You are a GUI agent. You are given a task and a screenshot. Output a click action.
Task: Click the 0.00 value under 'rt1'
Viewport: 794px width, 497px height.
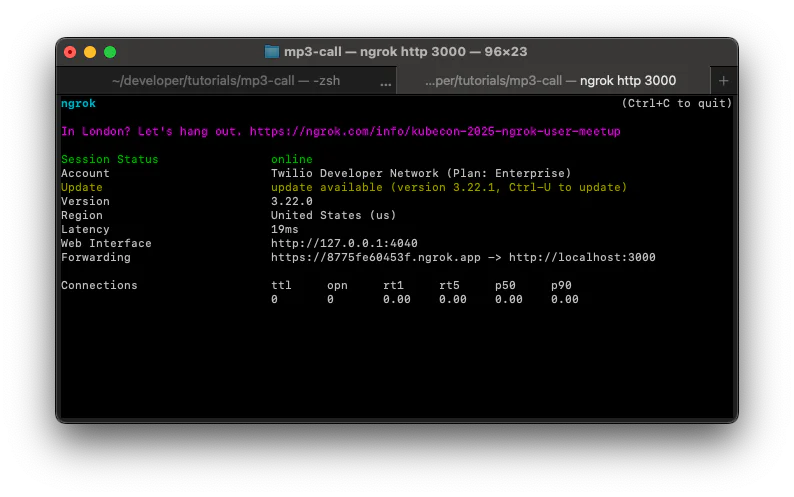[396, 299]
